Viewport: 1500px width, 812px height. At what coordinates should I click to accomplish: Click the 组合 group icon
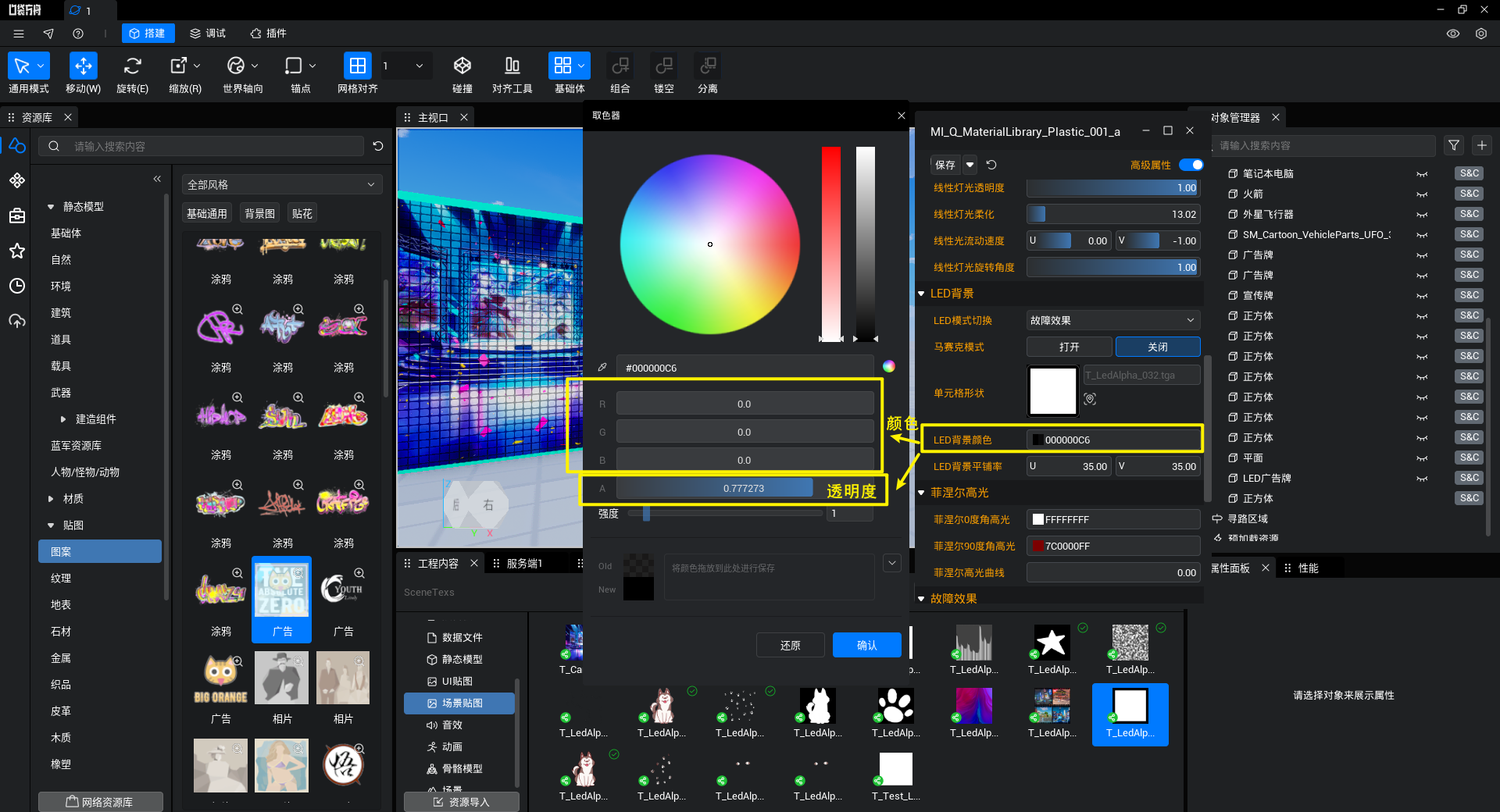click(x=620, y=66)
